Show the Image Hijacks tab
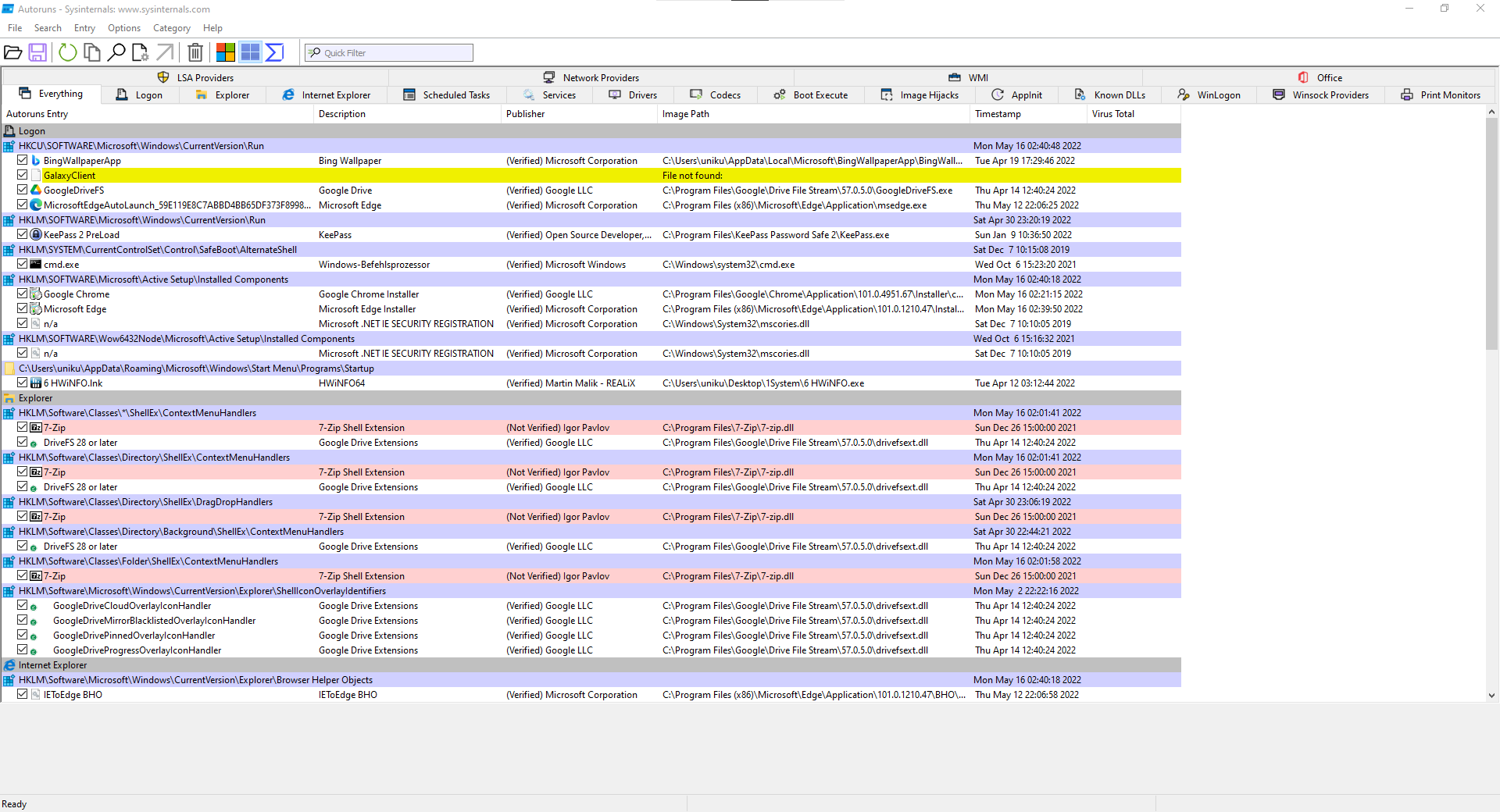The width and height of the screenshot is (1500, 812). click(x=920, y=95)
